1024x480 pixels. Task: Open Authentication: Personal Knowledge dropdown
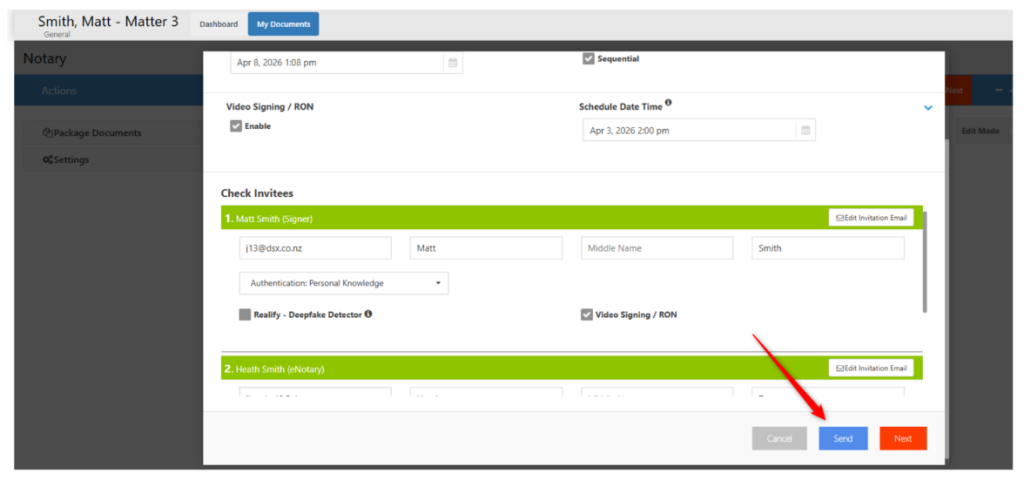pos(344,283)
